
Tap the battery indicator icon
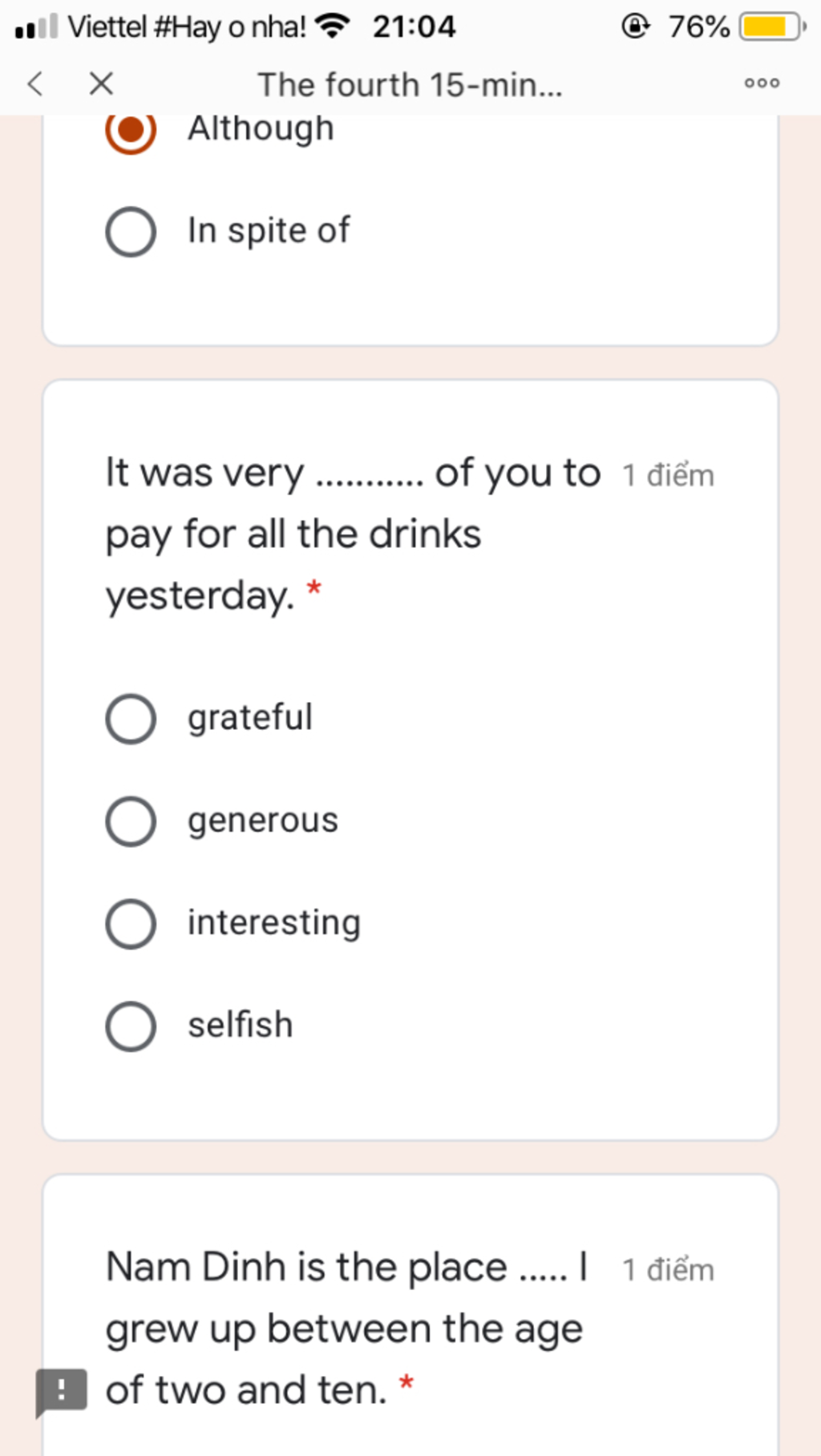click(772, 26)
